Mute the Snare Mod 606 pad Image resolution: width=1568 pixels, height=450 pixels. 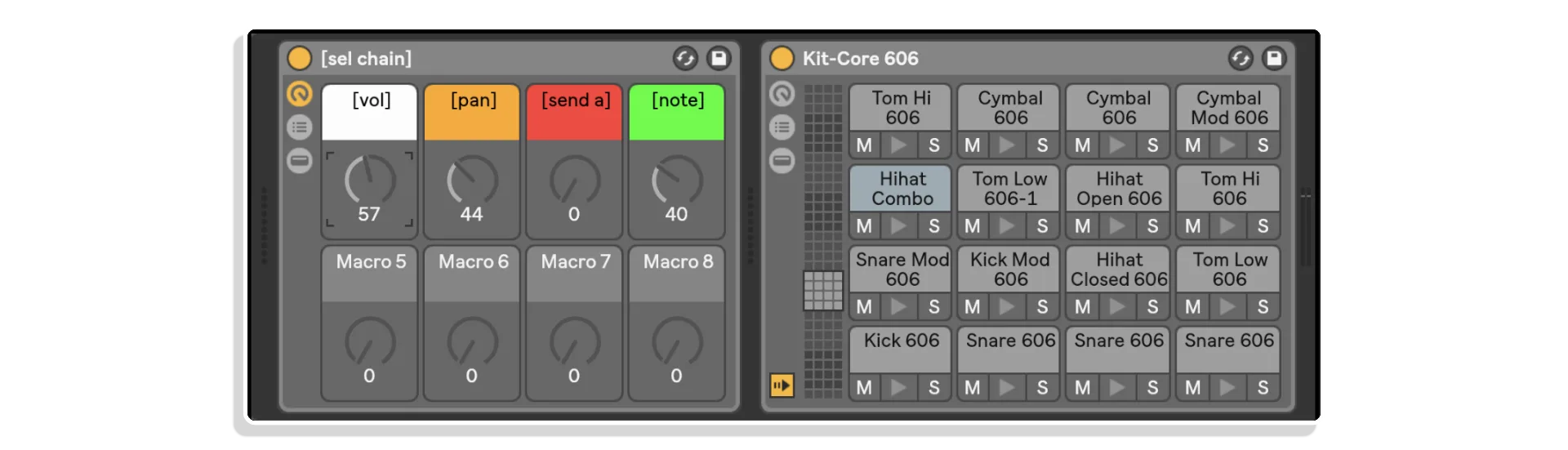(864, 306)
